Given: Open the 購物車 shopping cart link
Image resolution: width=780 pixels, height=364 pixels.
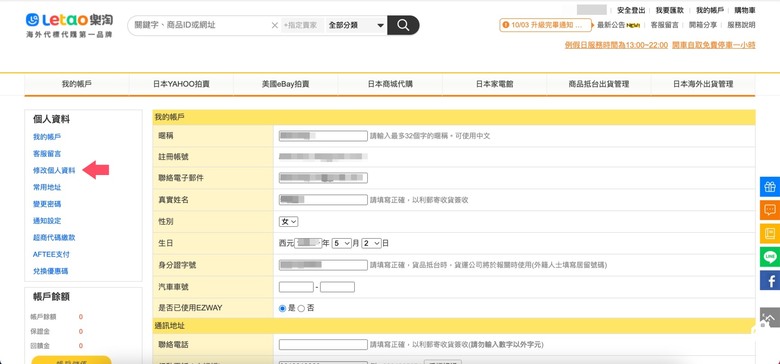Looking at the screenshot, I should click(x=745, y=10).
